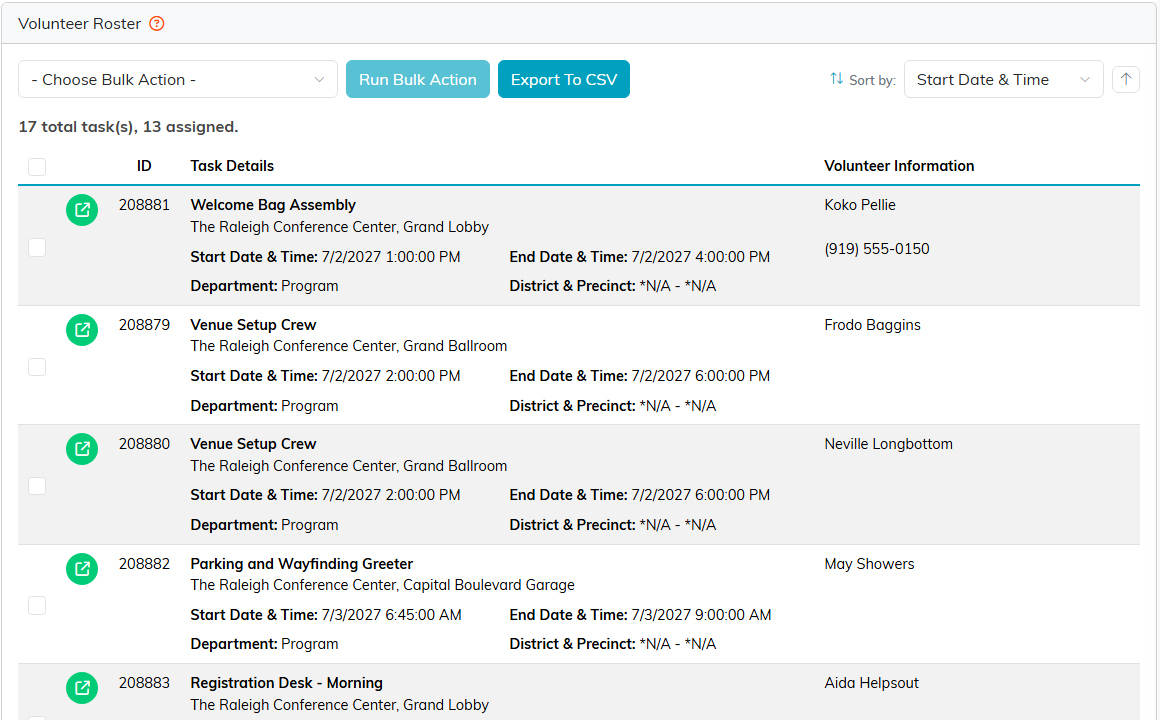Screen dimensions: 1160x720
Task: Click start time 7/3/2027 6:45:00 AM
Action: (391, 615)
